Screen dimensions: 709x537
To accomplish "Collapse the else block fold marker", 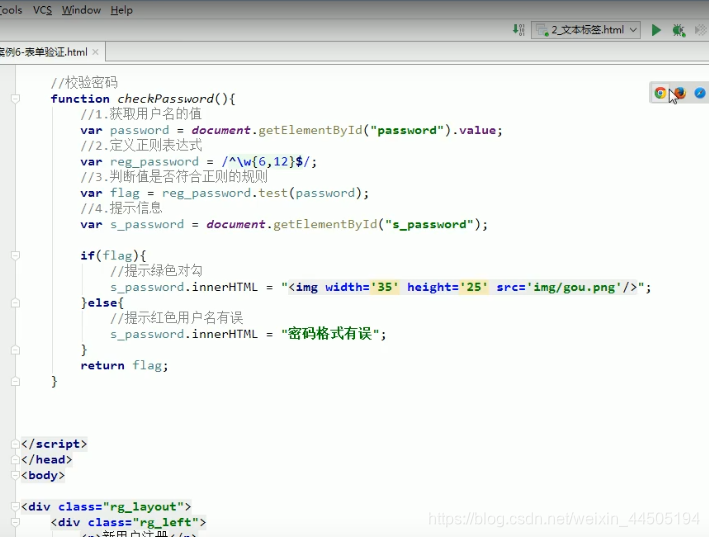I will [15, 302].
